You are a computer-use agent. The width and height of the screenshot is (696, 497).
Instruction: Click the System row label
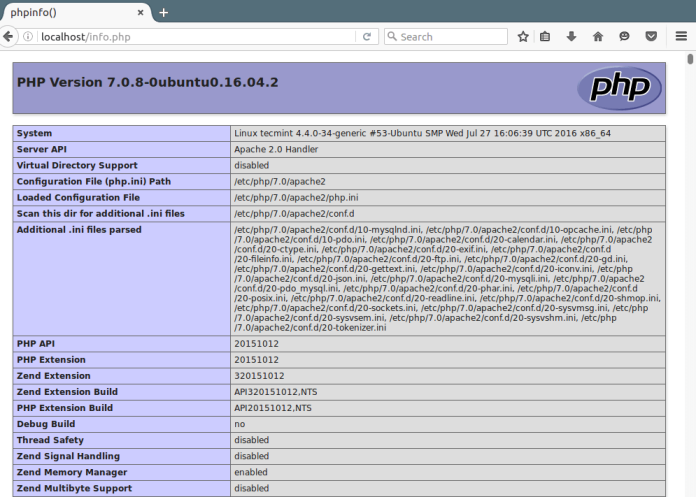(x=34, y=133)
